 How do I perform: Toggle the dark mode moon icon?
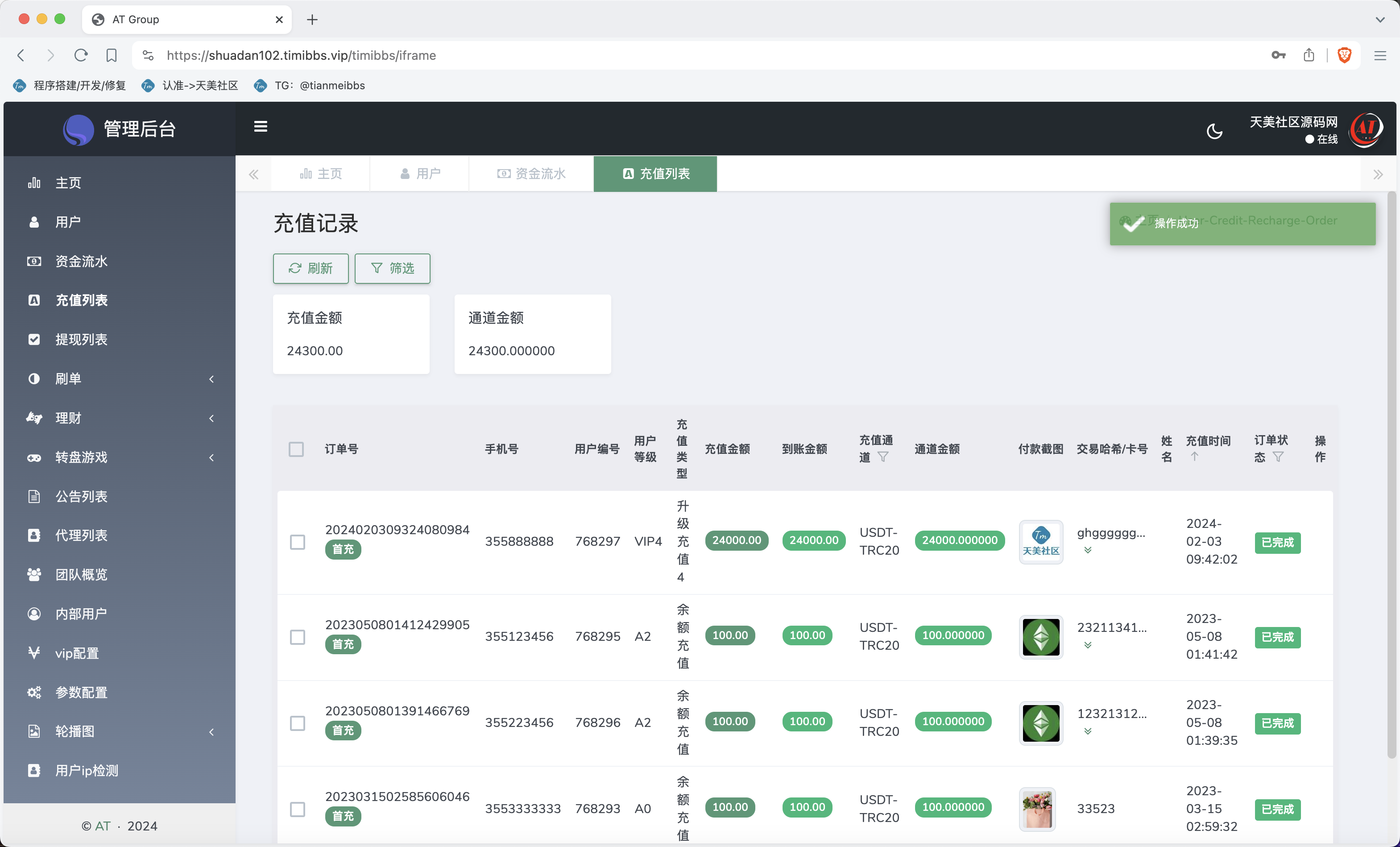[x=1214, y=131]
